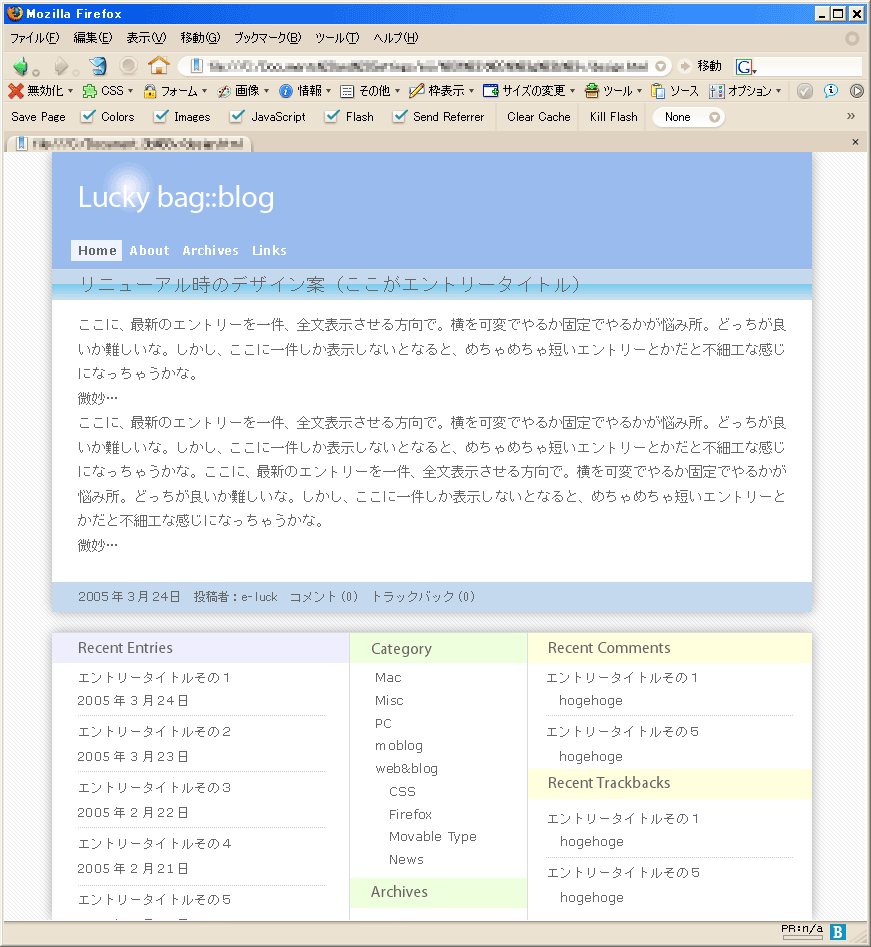Open the Google search engine icon

pyautogui.click(x=744, y=67)
